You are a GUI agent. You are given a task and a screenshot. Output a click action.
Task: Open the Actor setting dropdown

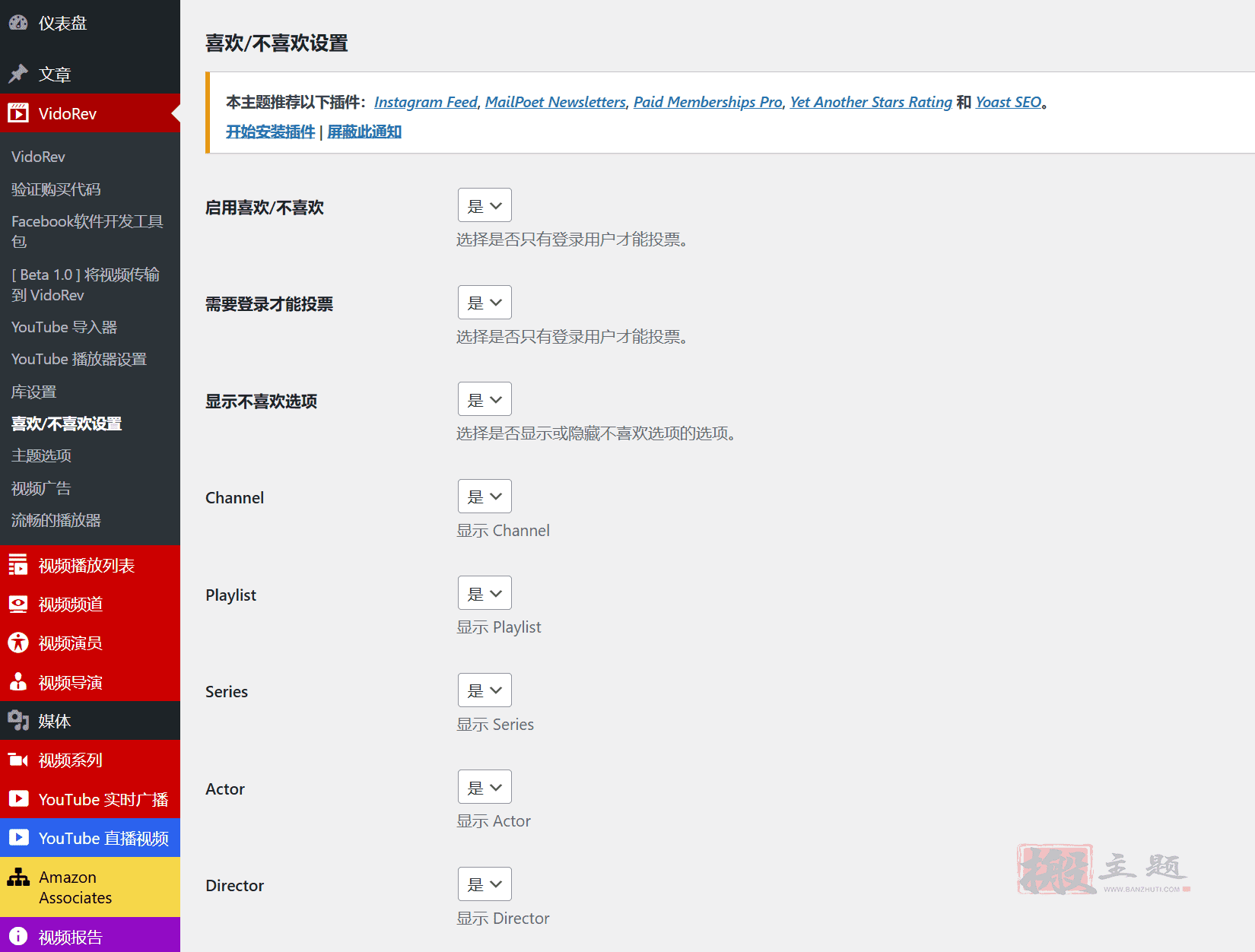tap(485, 787)
